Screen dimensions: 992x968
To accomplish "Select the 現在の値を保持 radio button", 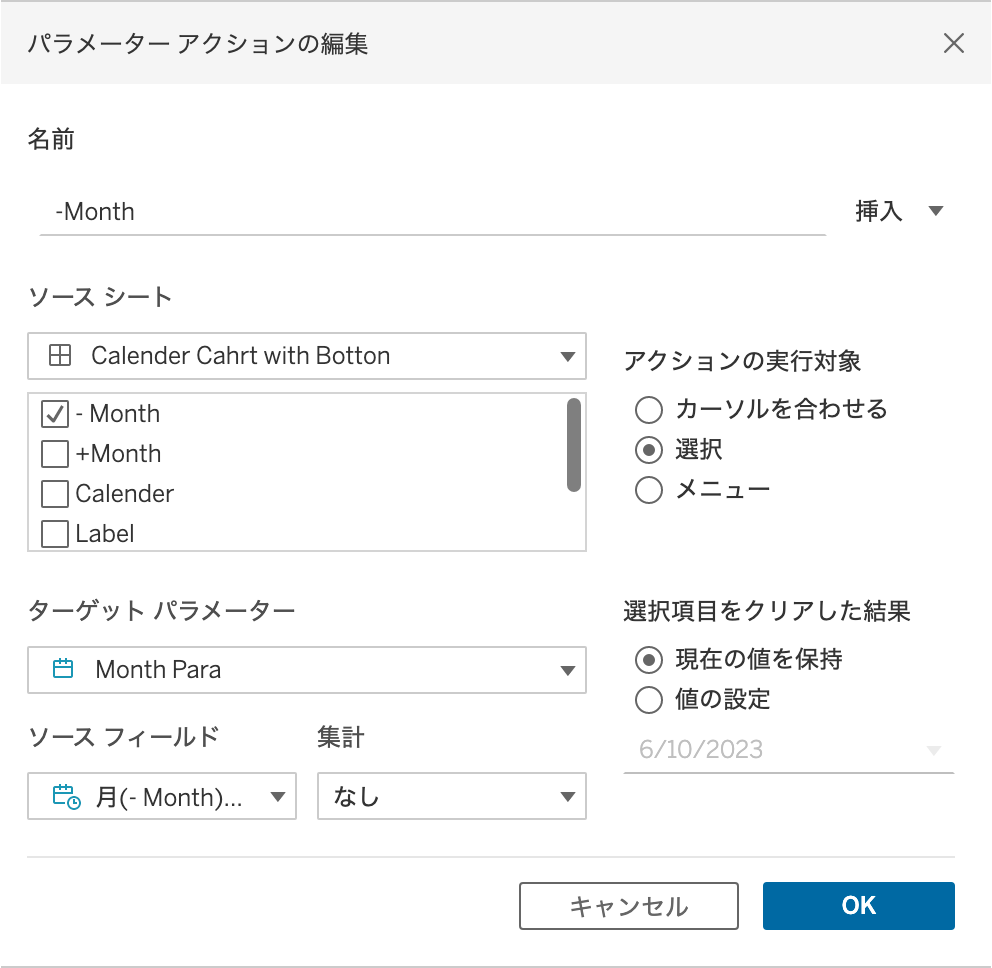I will pyautogui.click(x=649, y=659).
